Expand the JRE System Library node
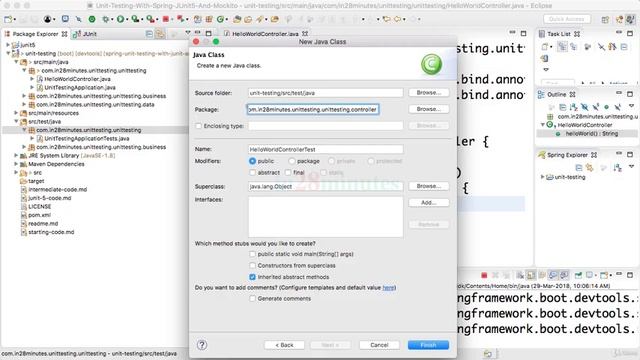Viewport: 640px width, 360px height. pyautogui.click(x=16, y=156)
